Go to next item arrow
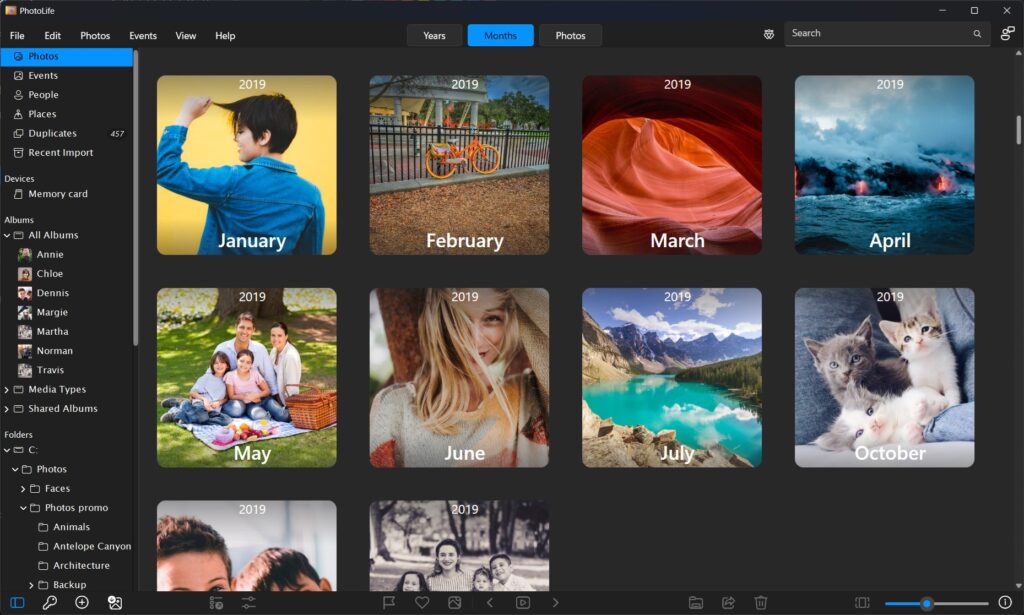The width and height of the screenshot is (1024, 615). coord(556,603)
